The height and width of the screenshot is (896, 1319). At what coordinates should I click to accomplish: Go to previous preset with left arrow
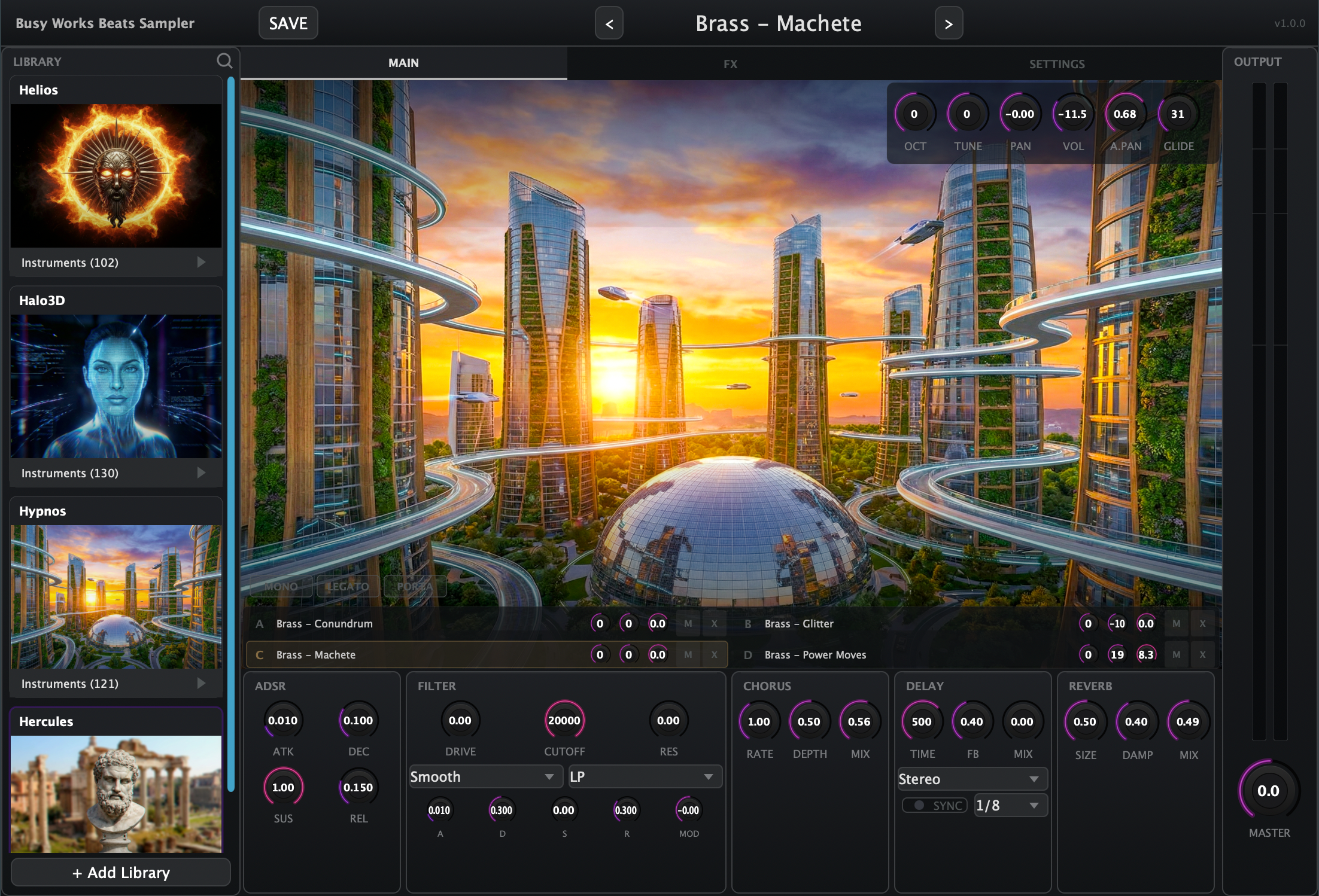point(609,23)
